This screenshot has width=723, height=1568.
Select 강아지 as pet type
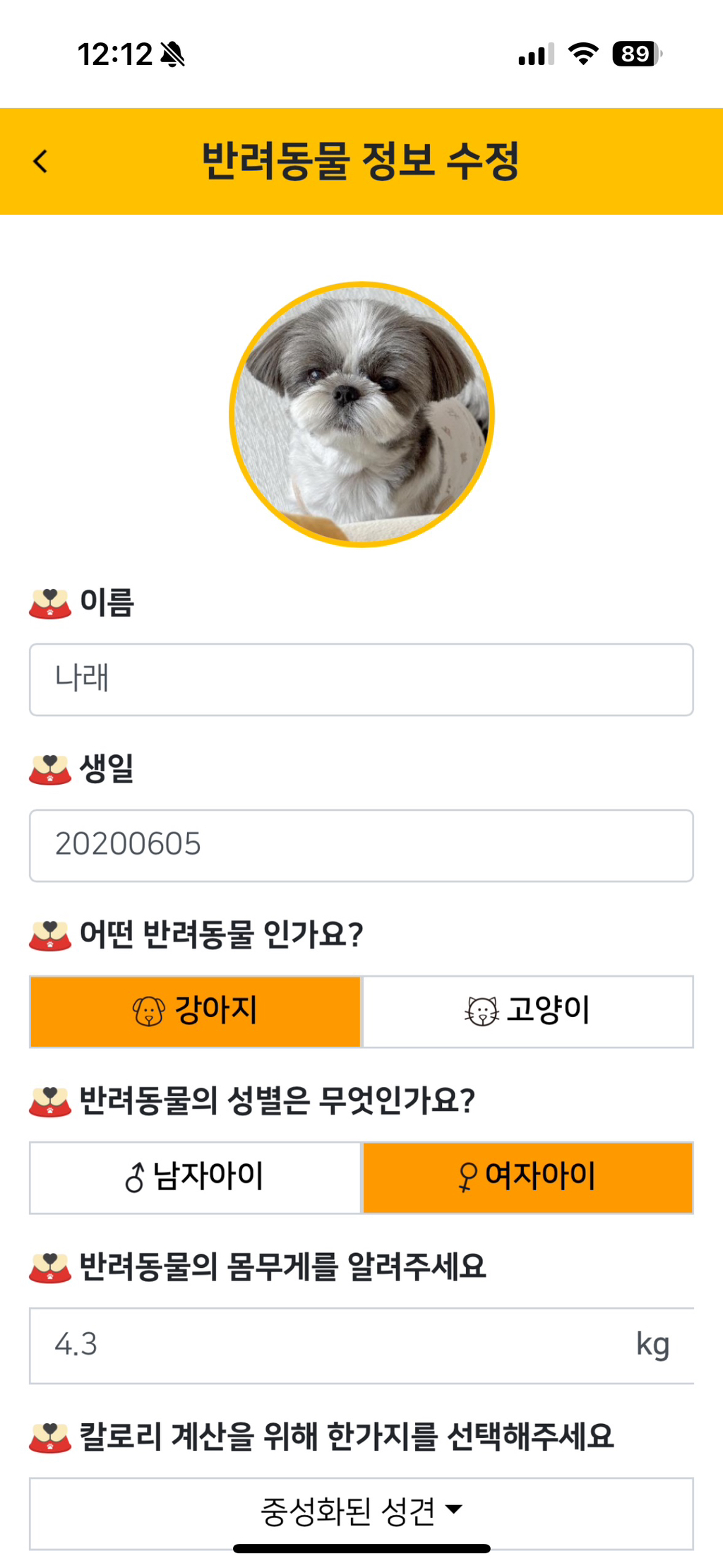click(x=196, y=1011)
